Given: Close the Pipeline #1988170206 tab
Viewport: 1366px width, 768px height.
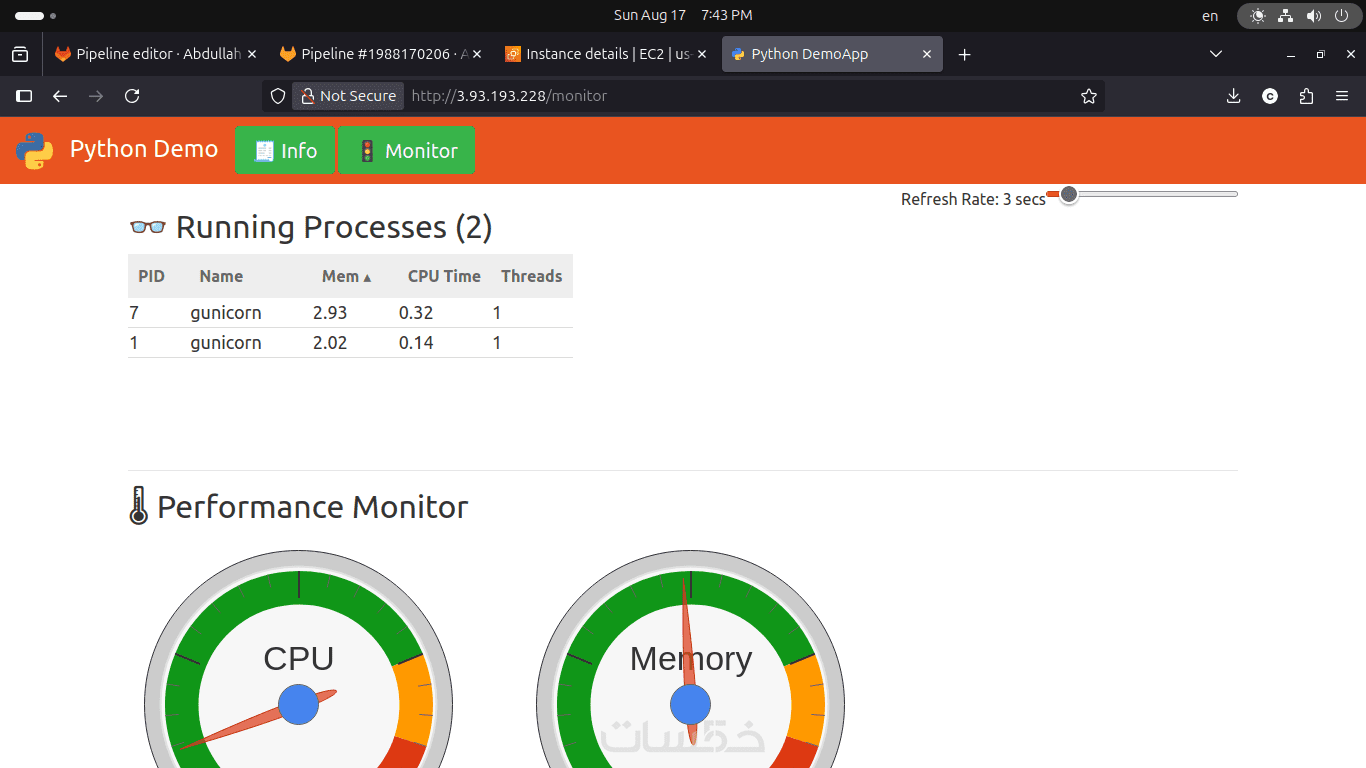Looking at the screenshot, I should coord(477,54).
